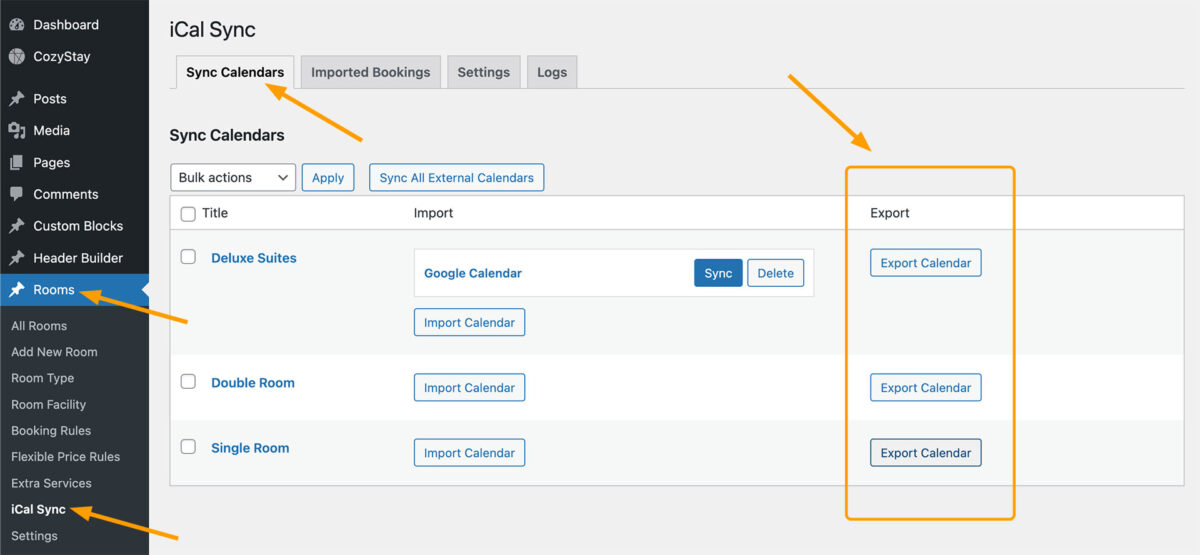Open the Google Calendar link
The image size is (1200, 555).
473,273
